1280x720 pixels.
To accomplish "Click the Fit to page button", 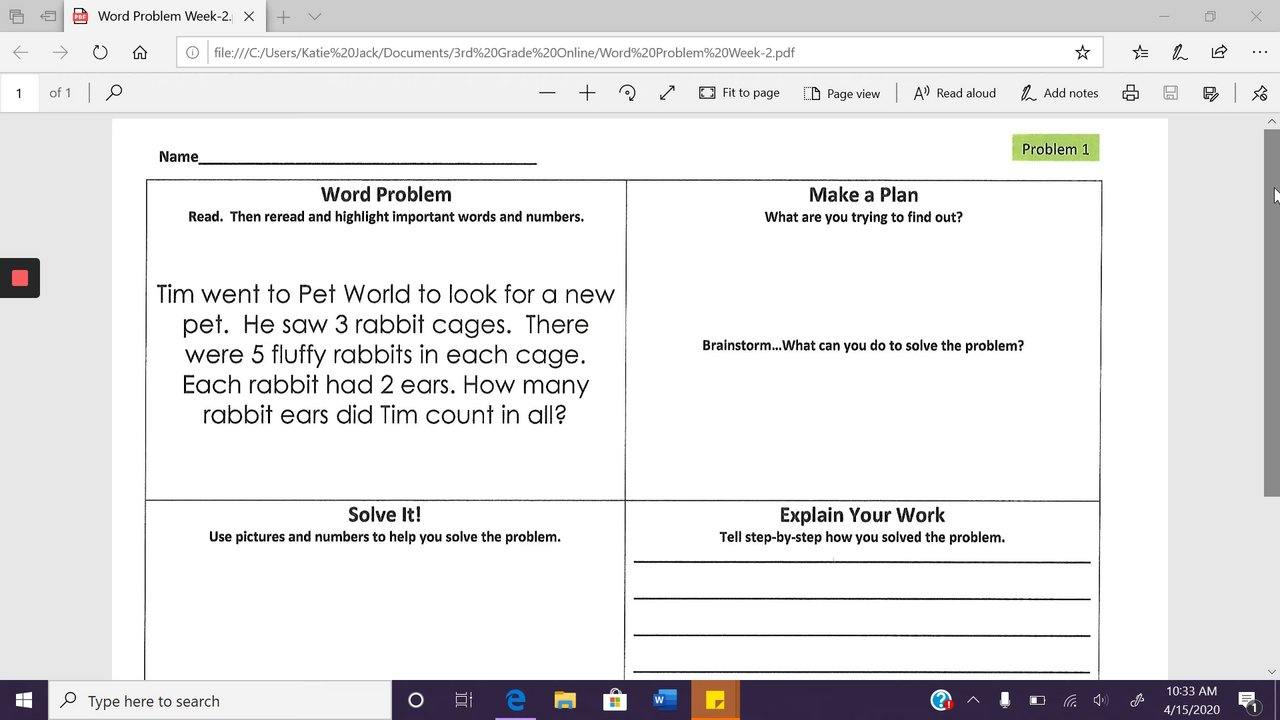I will coord(739,93).
